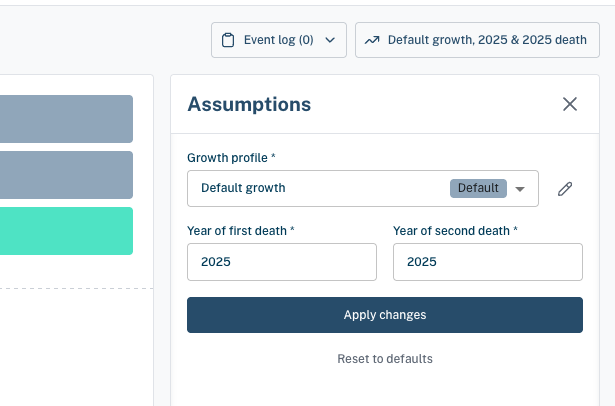The image size is (615, 406).
Task: Close the Assumptions panel
Action: 570,104
